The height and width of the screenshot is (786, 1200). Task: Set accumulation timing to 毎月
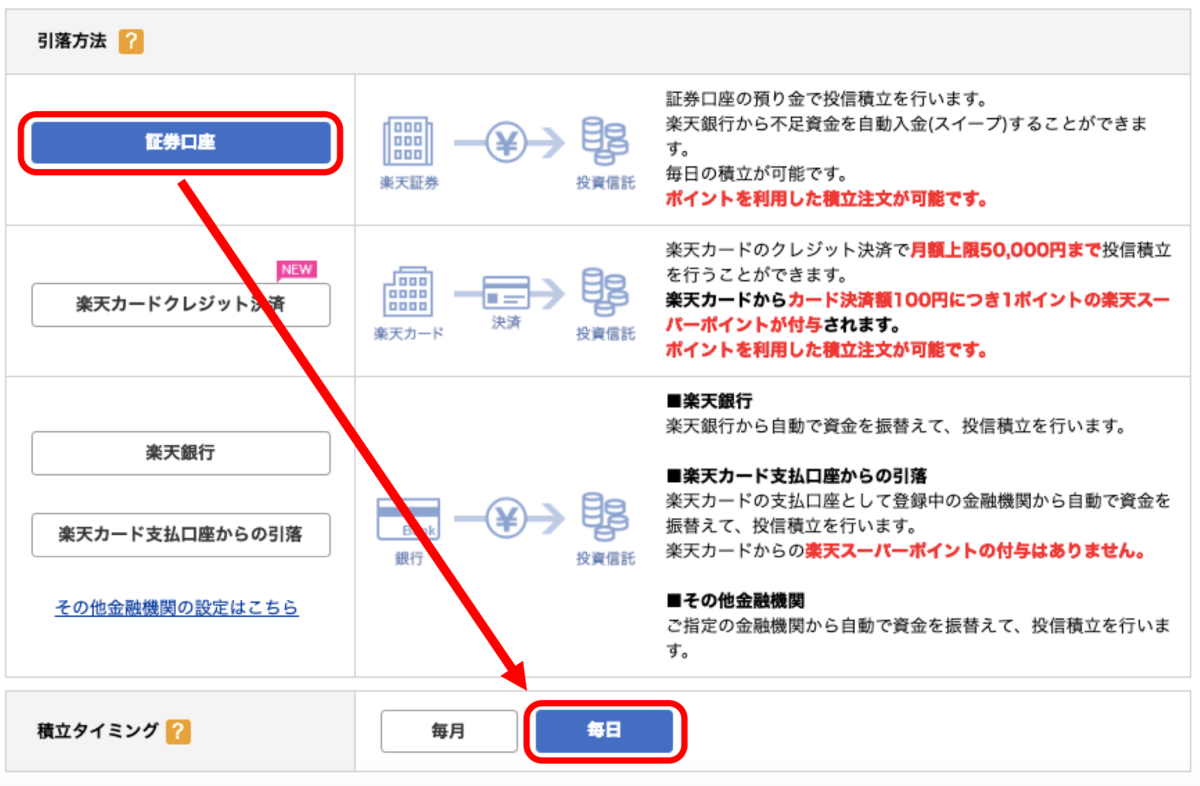(448, 731)
